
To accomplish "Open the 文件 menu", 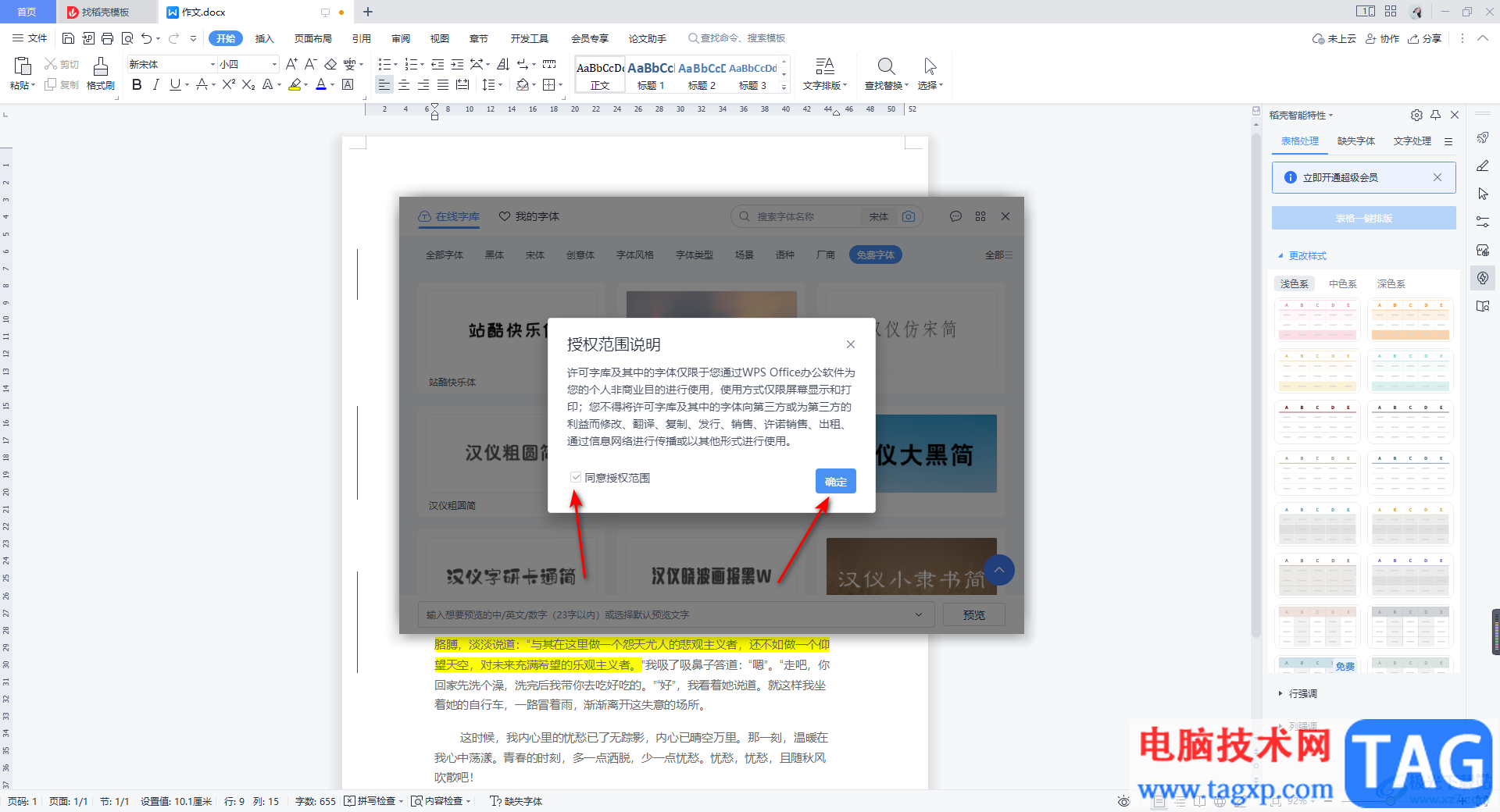I will point(30,38).
